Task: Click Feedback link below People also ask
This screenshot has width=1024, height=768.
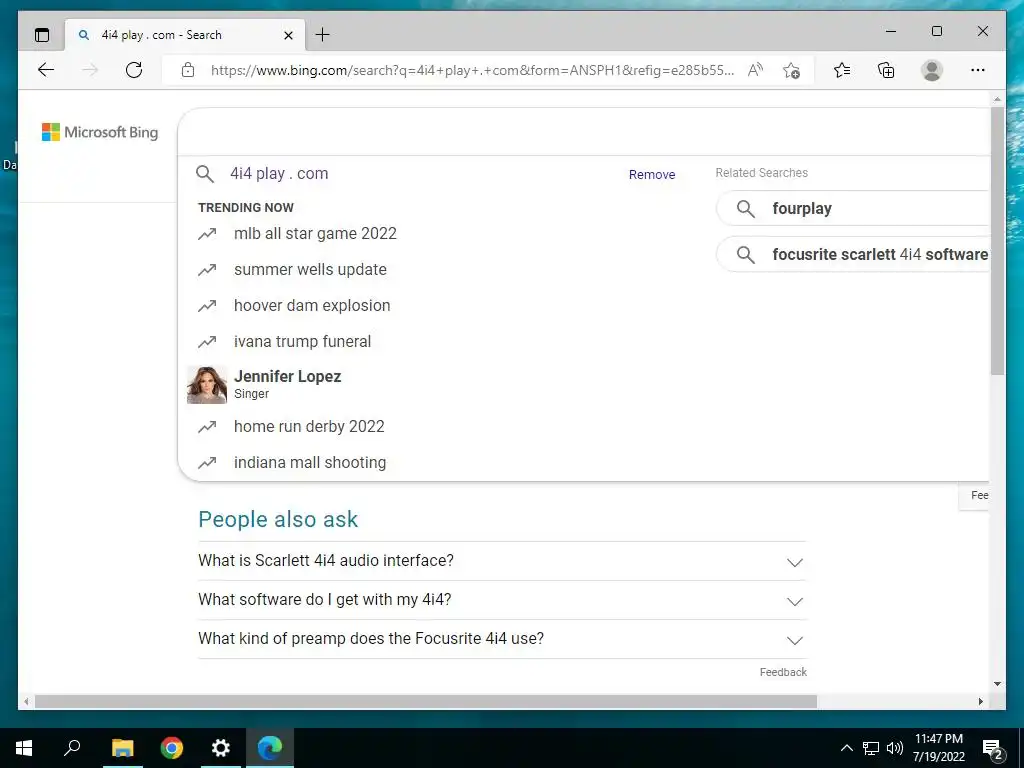Action: 783,672
